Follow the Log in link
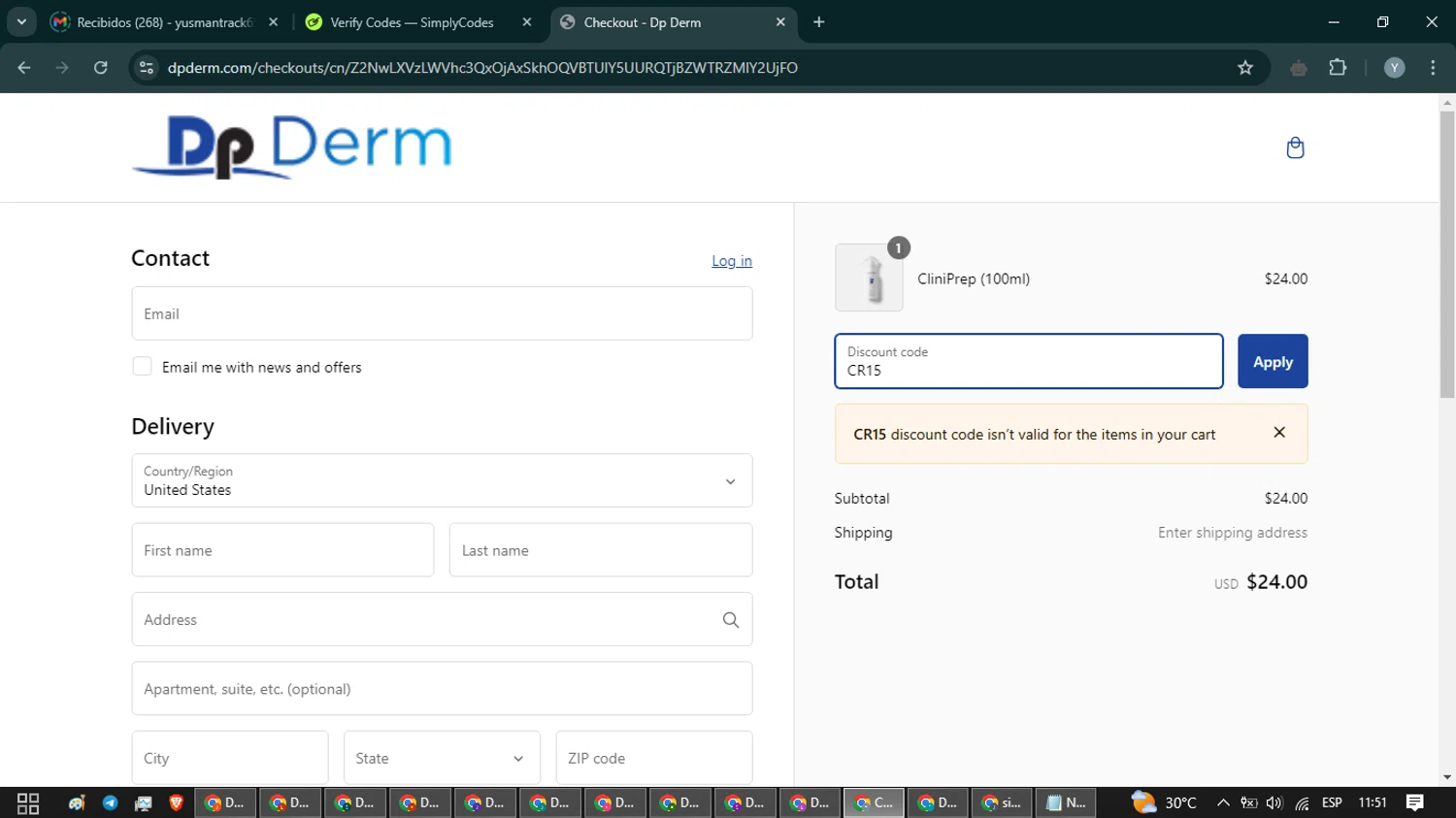Image resolution: width=1456 pixels, height=818 pixels. [732, 260]
